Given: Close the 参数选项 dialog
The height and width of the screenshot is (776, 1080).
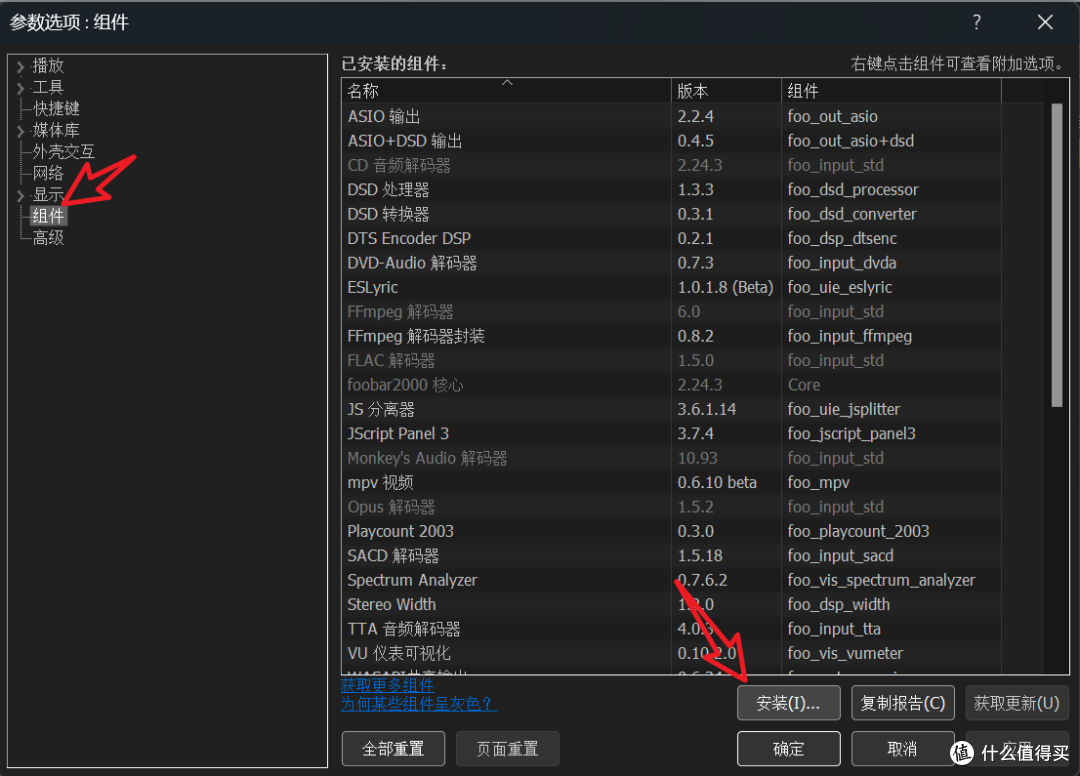Looking at the screenshot, I should tap(1045, 22).
